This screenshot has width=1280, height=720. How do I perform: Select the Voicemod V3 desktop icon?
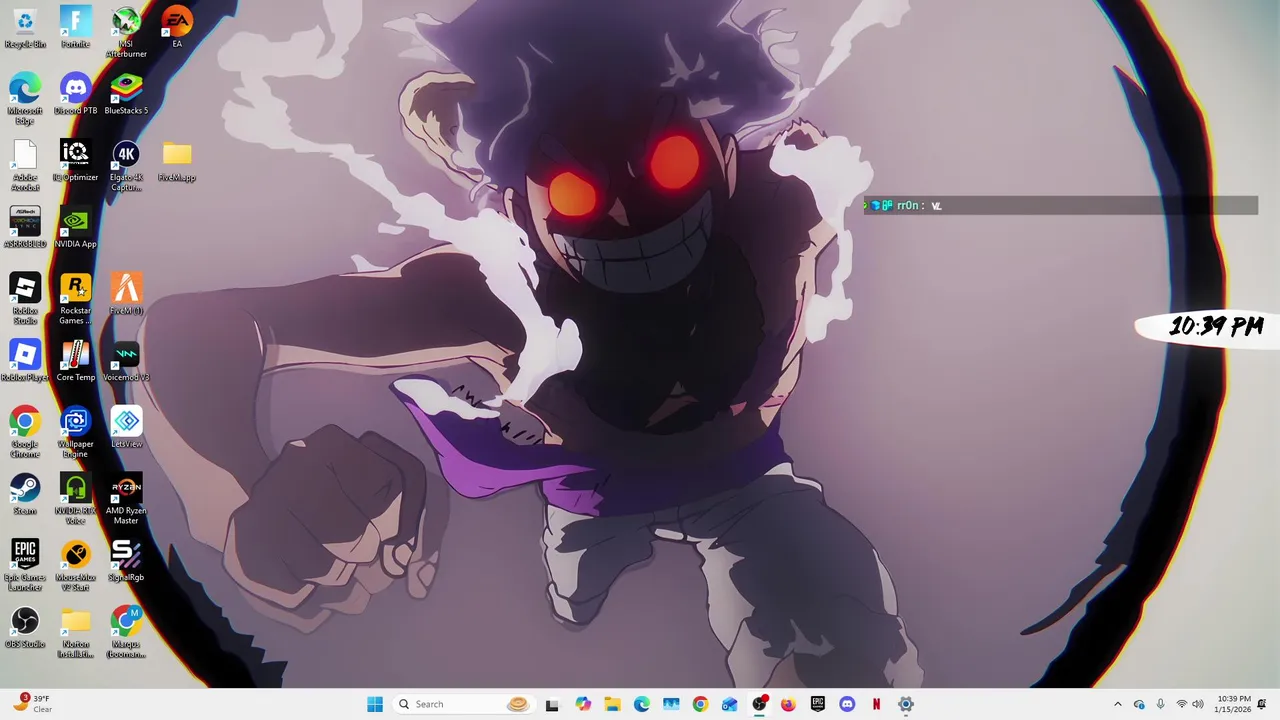(x=126, y=361)
